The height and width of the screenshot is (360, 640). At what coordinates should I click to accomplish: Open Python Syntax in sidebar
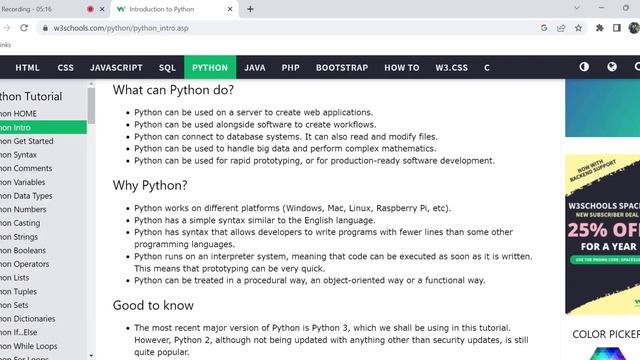(43, 155)
